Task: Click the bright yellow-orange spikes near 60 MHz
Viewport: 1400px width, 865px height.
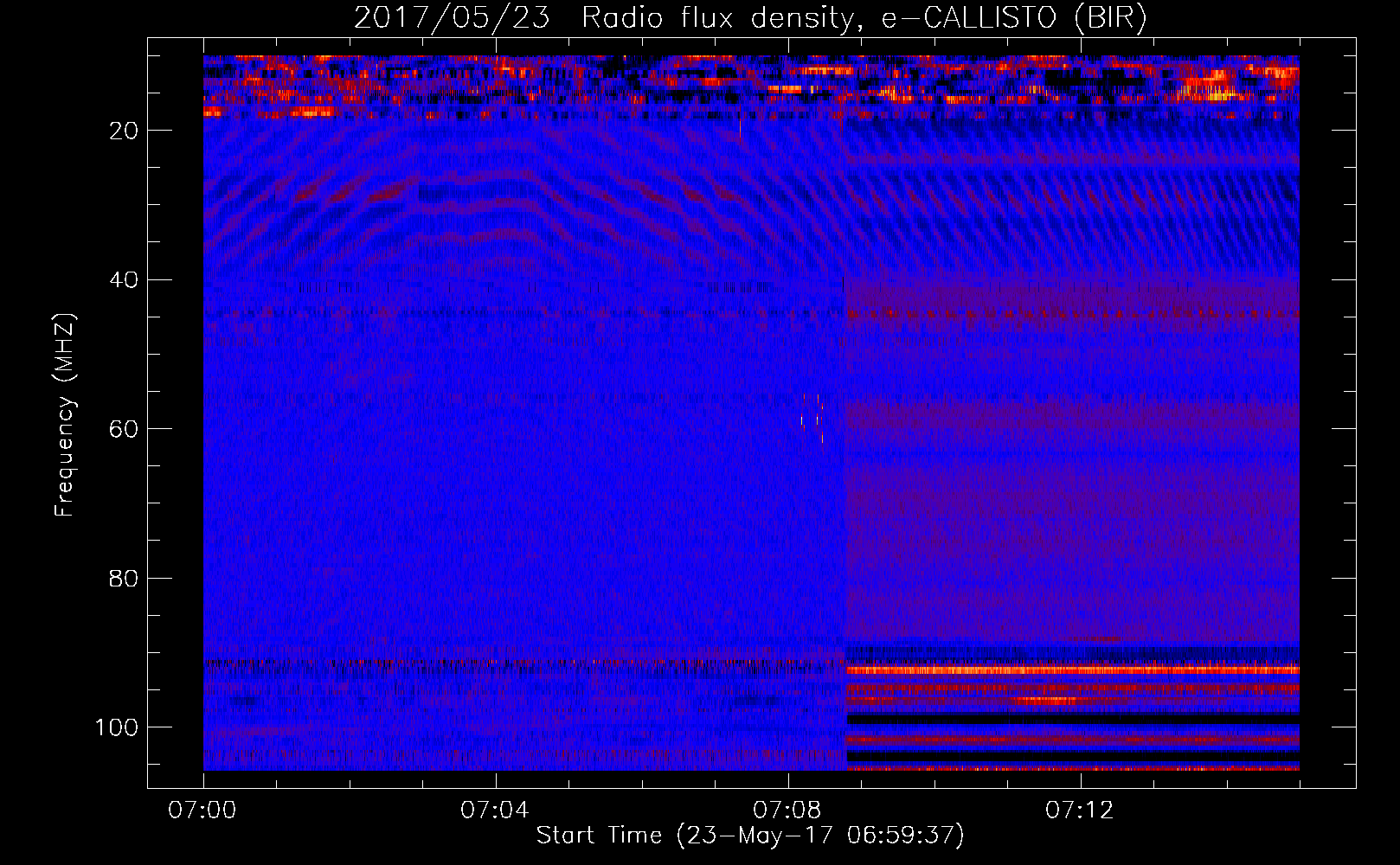Action: [812, 419]
